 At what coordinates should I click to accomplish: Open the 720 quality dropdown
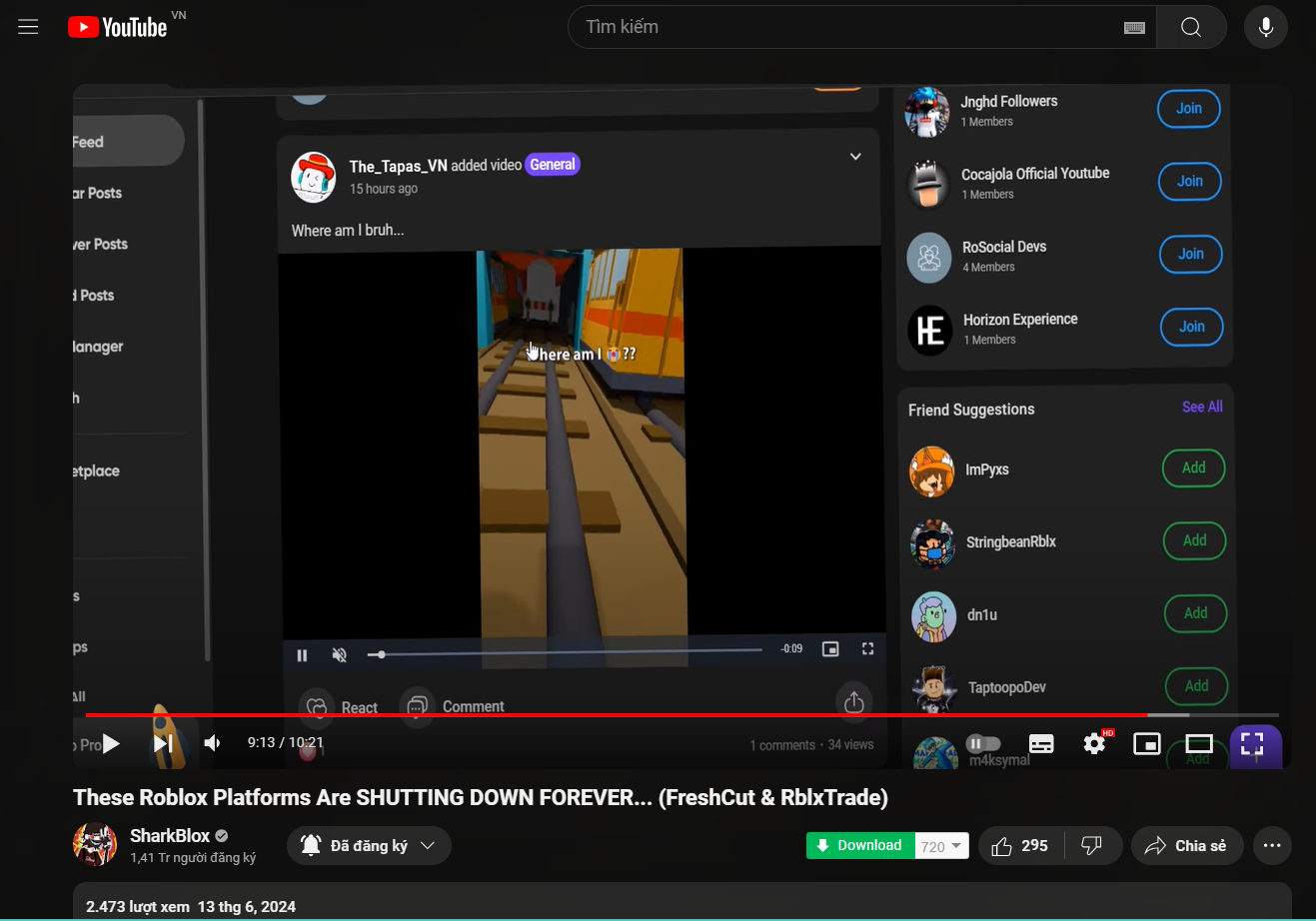point(942,846)
